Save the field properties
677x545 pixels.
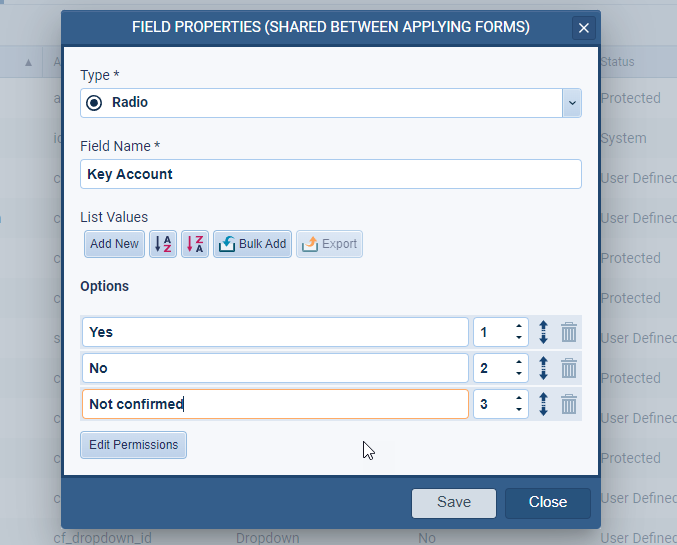tap(453, 502)
